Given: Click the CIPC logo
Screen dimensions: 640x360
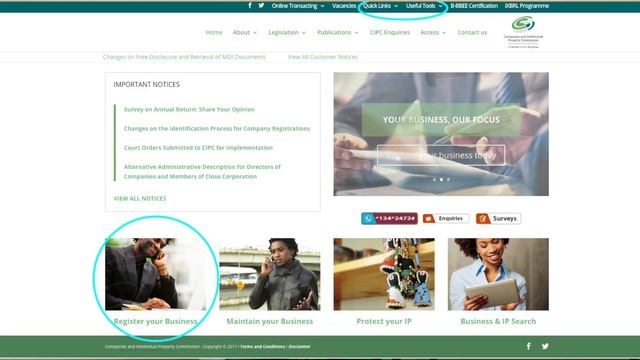Looking at the screenshot, I should (x=523, y=32).
